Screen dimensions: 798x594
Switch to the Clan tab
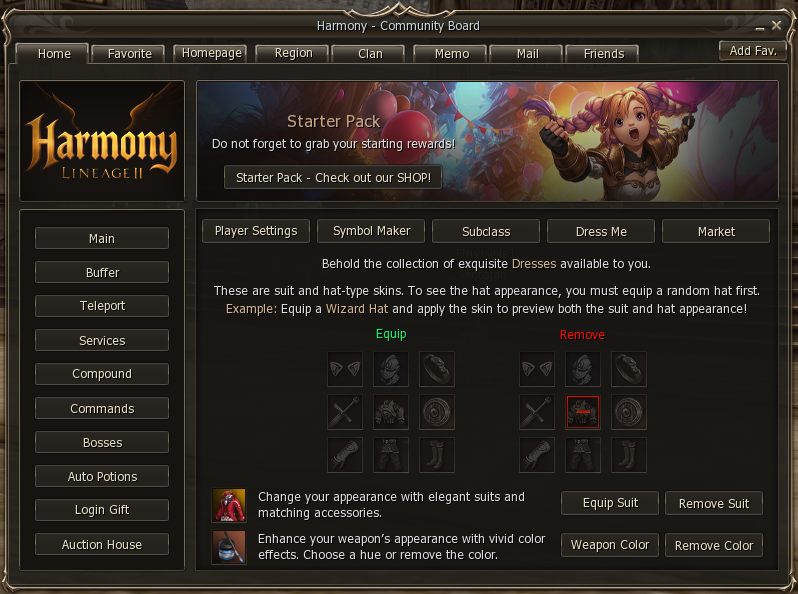pyautogui.click(x=370, y=53)
